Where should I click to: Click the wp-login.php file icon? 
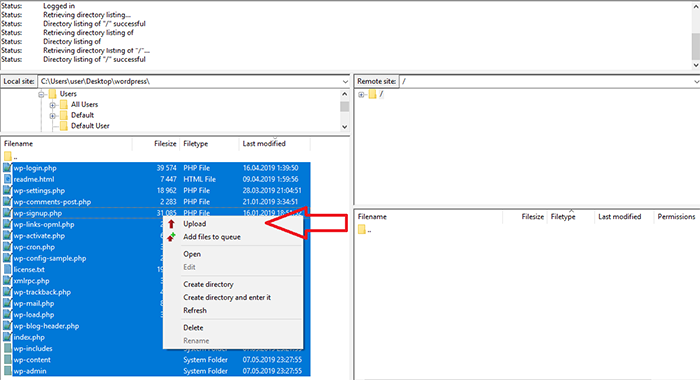[7, 168]
